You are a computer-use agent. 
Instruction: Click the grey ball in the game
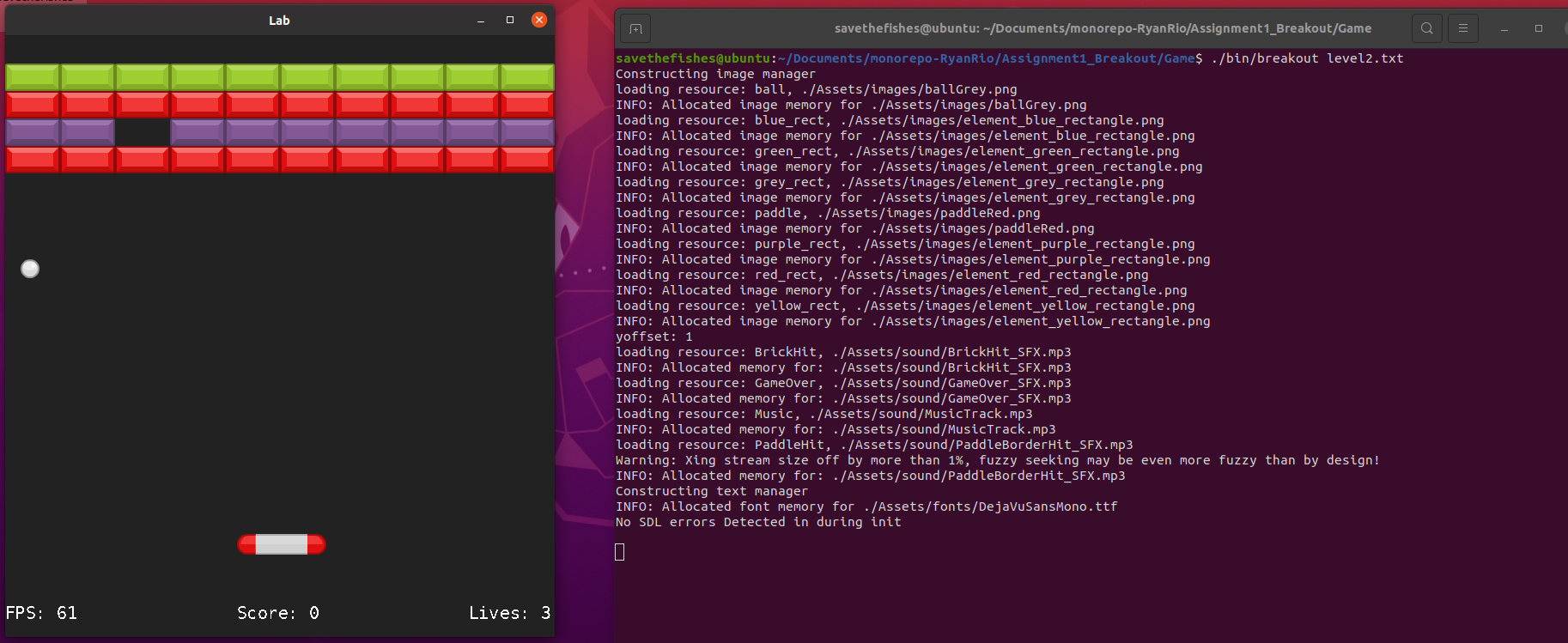pyautogui.click(x=30, y=269)
